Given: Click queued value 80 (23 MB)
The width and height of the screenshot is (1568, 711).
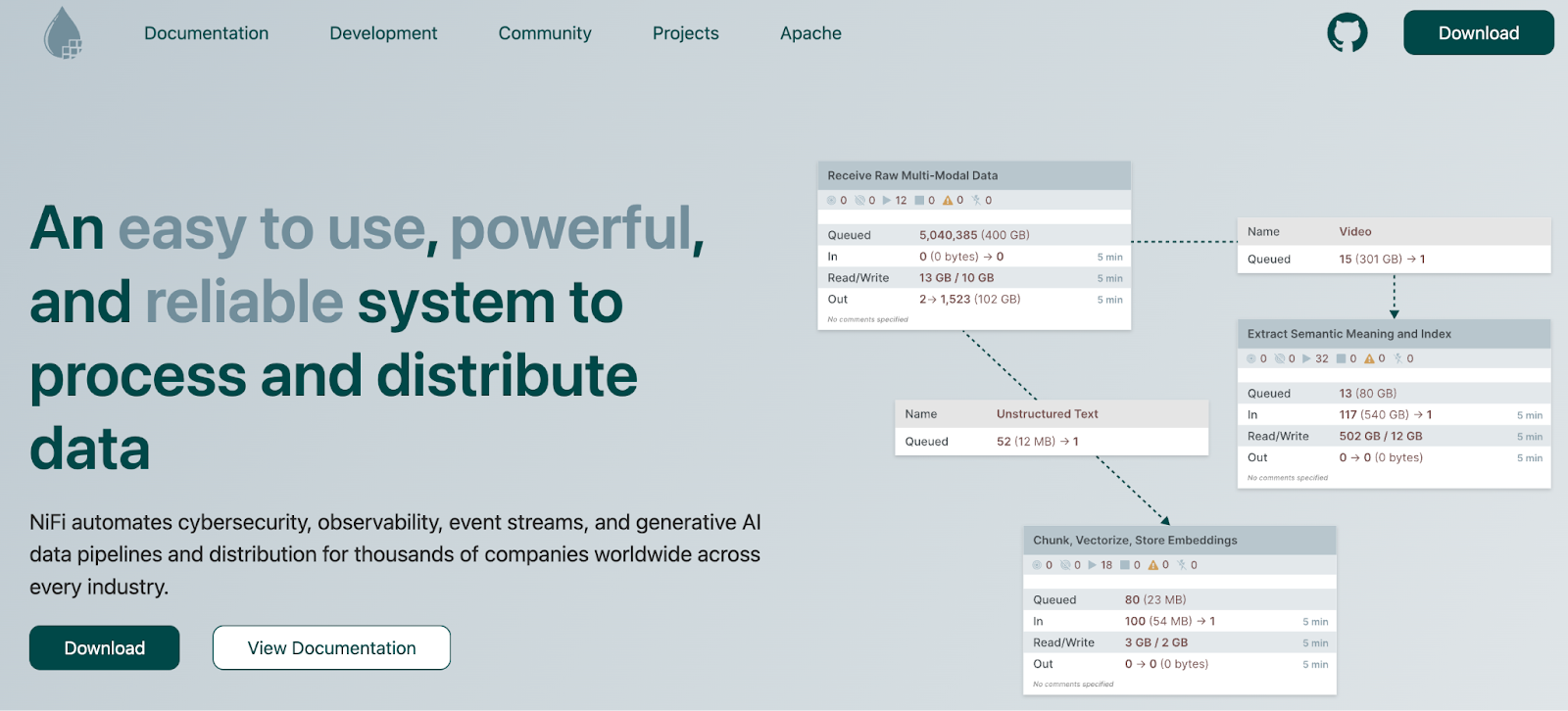Looking at the screenshot, I should click(1155, 600).
